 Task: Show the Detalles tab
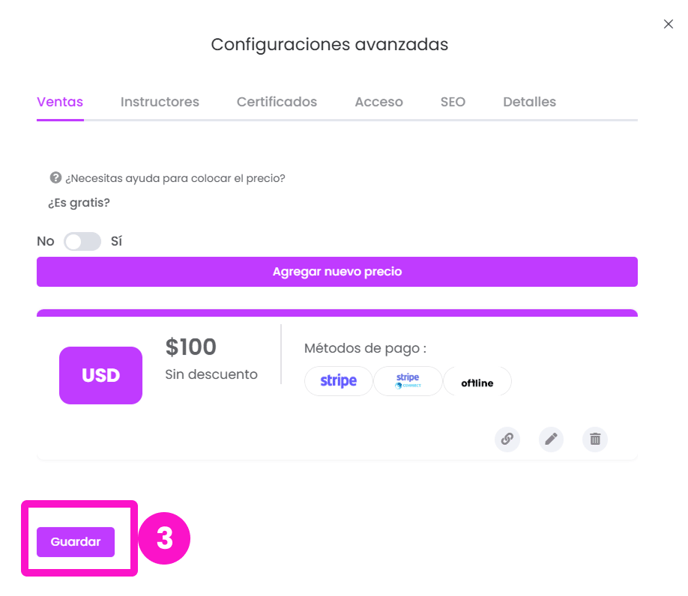[529, 102]
